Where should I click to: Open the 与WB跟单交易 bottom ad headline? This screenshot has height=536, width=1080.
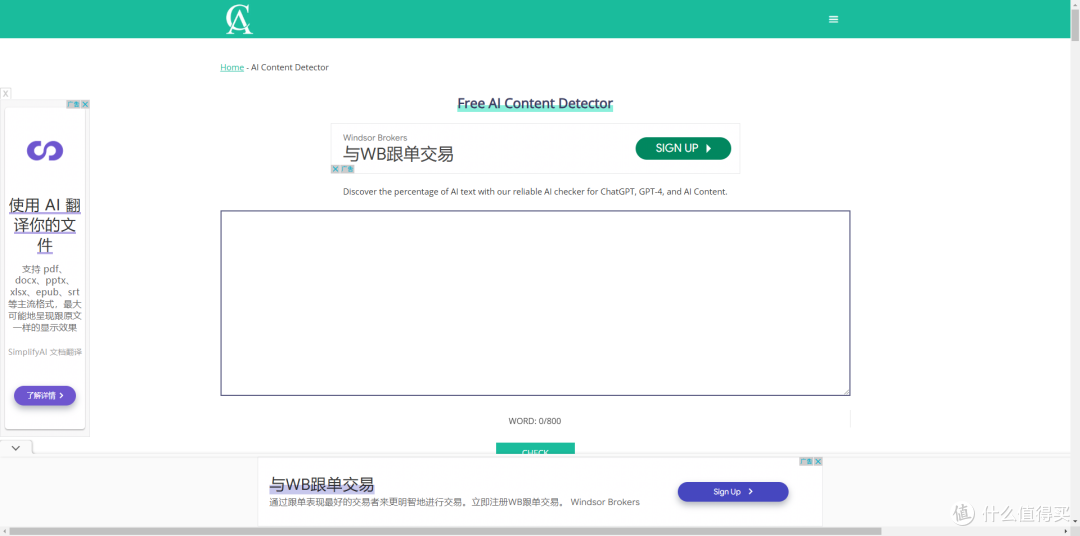click(322, 484)
